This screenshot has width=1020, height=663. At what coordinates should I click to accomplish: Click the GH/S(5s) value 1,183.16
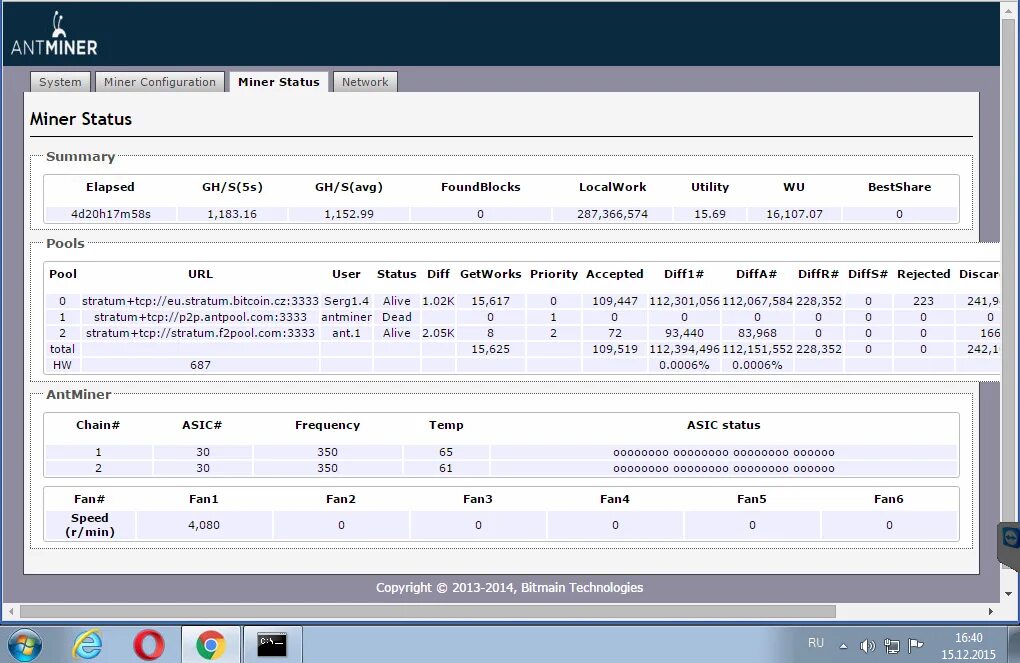pos(232,214)
